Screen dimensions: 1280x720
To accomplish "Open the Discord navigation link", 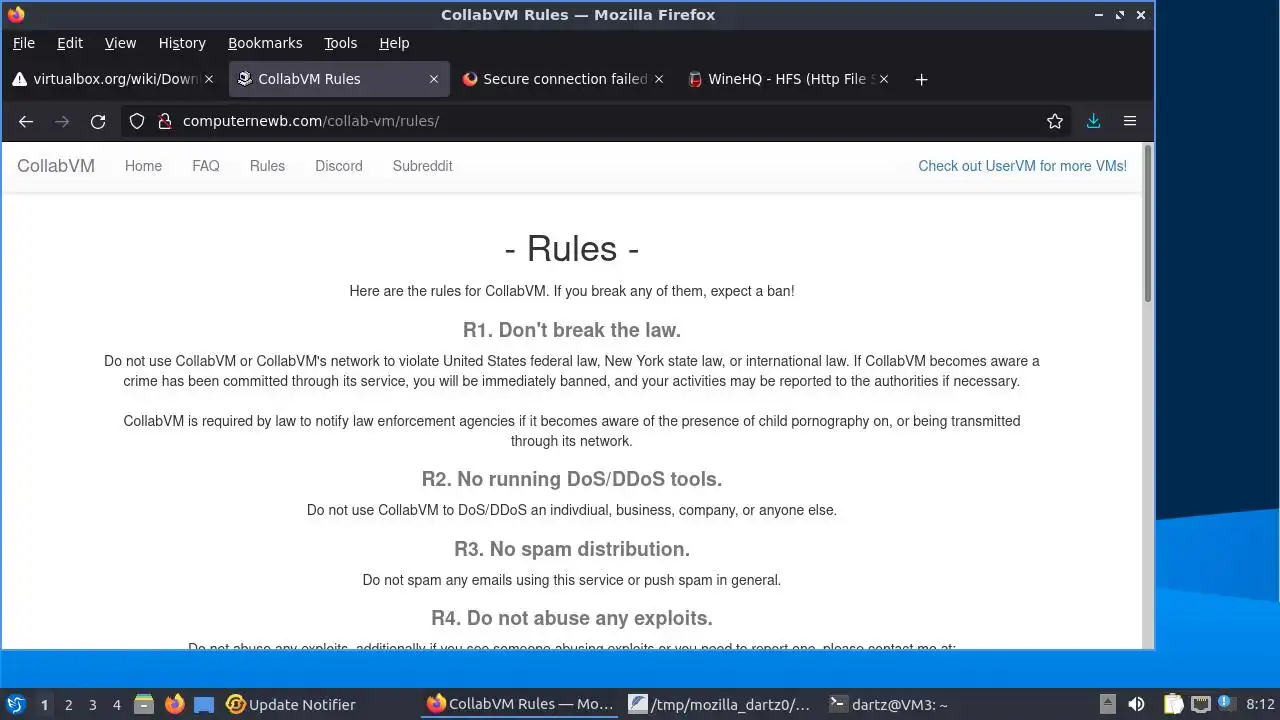I will (x=339, y=166).
